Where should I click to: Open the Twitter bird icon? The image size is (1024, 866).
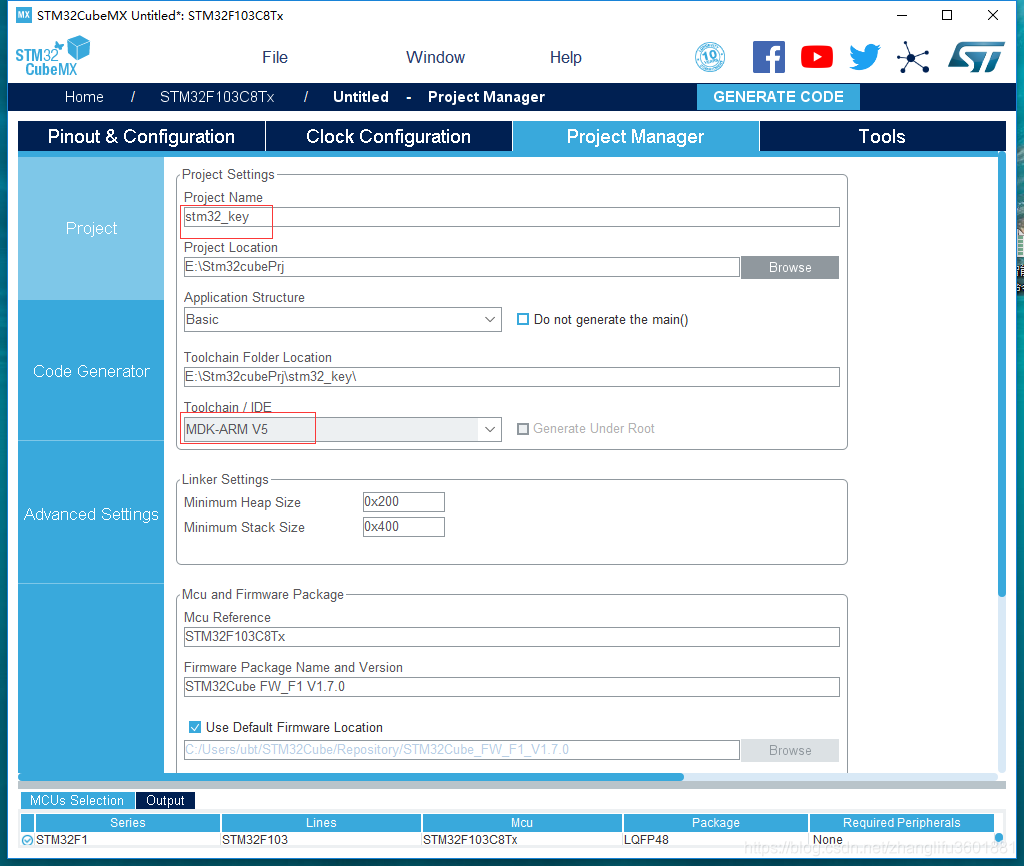865,57
